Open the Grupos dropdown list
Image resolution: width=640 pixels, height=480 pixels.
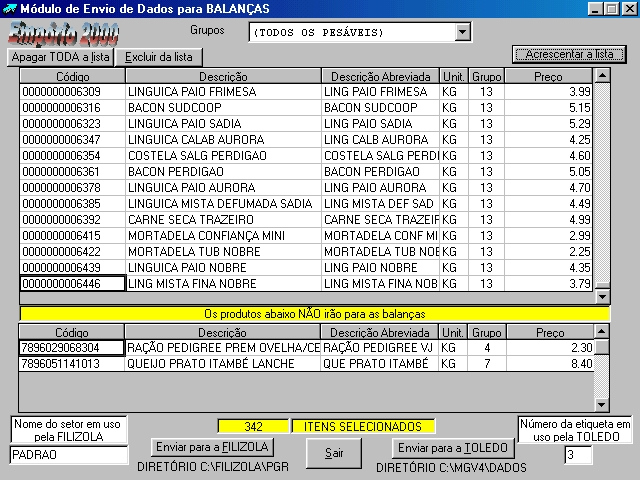462,32
